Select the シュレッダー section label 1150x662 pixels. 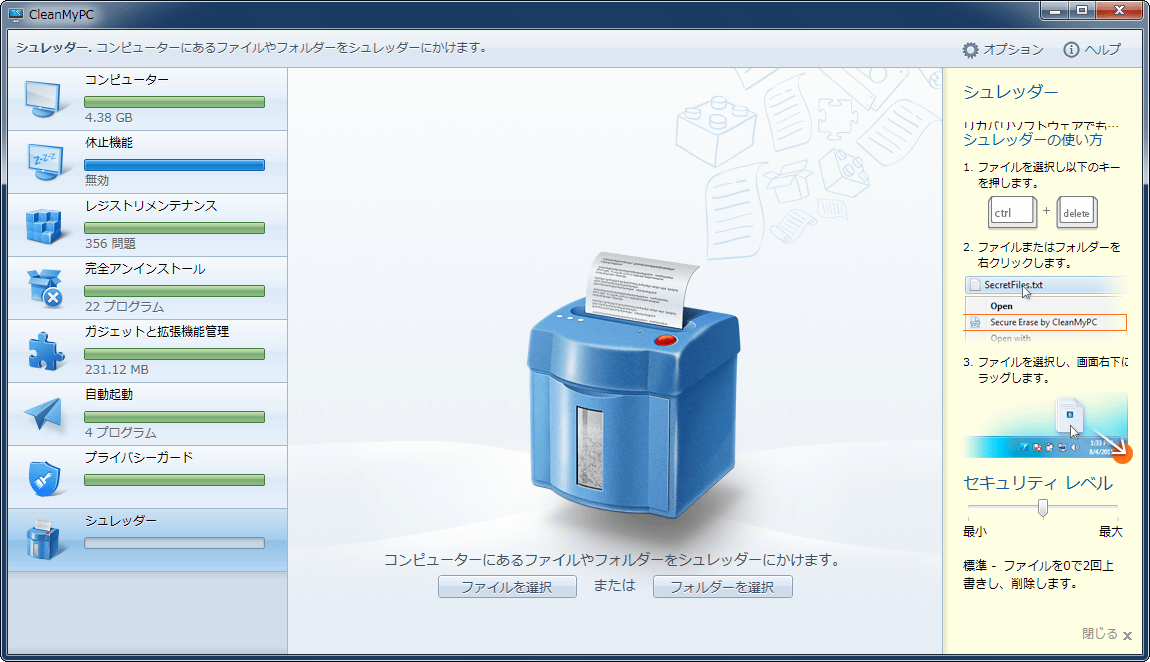(120, 521)
